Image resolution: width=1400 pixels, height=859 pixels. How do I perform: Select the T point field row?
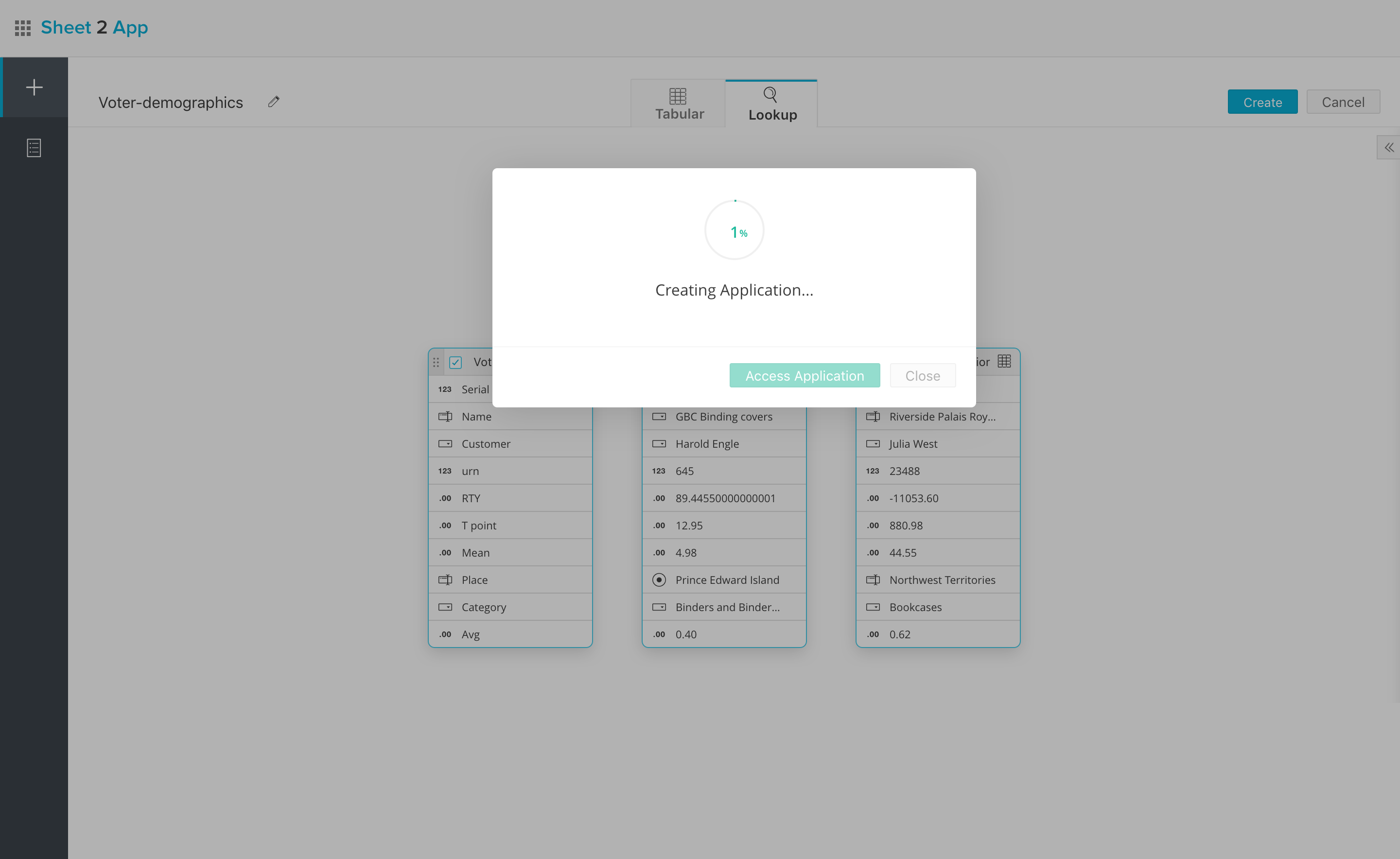(510, 526)
